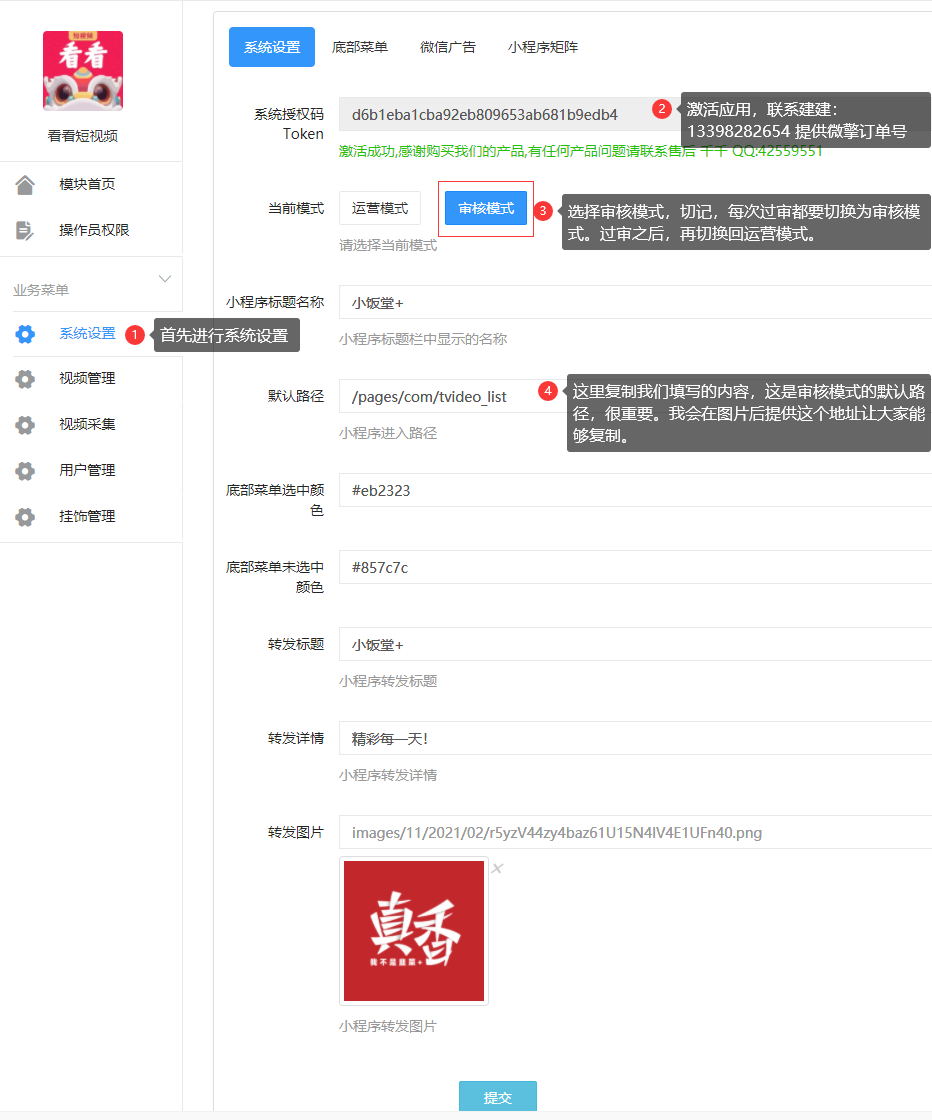
Task: Click the 小程序标题名称 input field
Action: pyautogui.click(x=636, y=303)
